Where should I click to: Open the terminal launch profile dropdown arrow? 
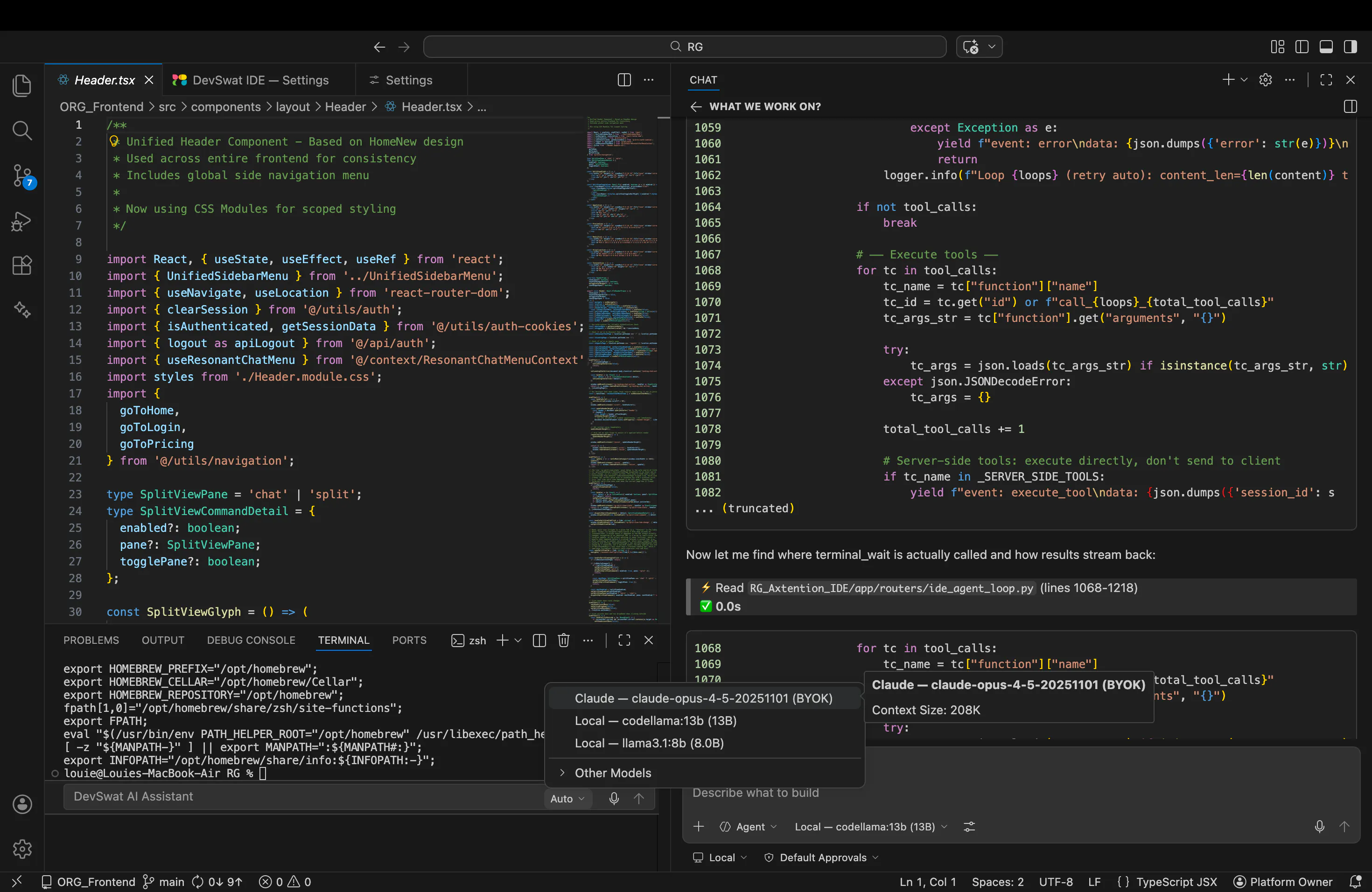coord(518,640)
